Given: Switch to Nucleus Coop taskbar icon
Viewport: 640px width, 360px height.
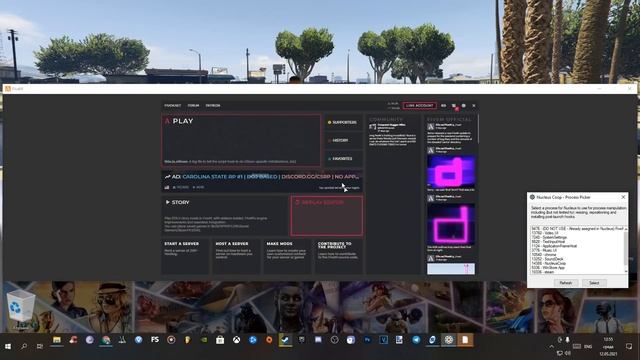Looking at the screenshot, I should click(449, 340).
